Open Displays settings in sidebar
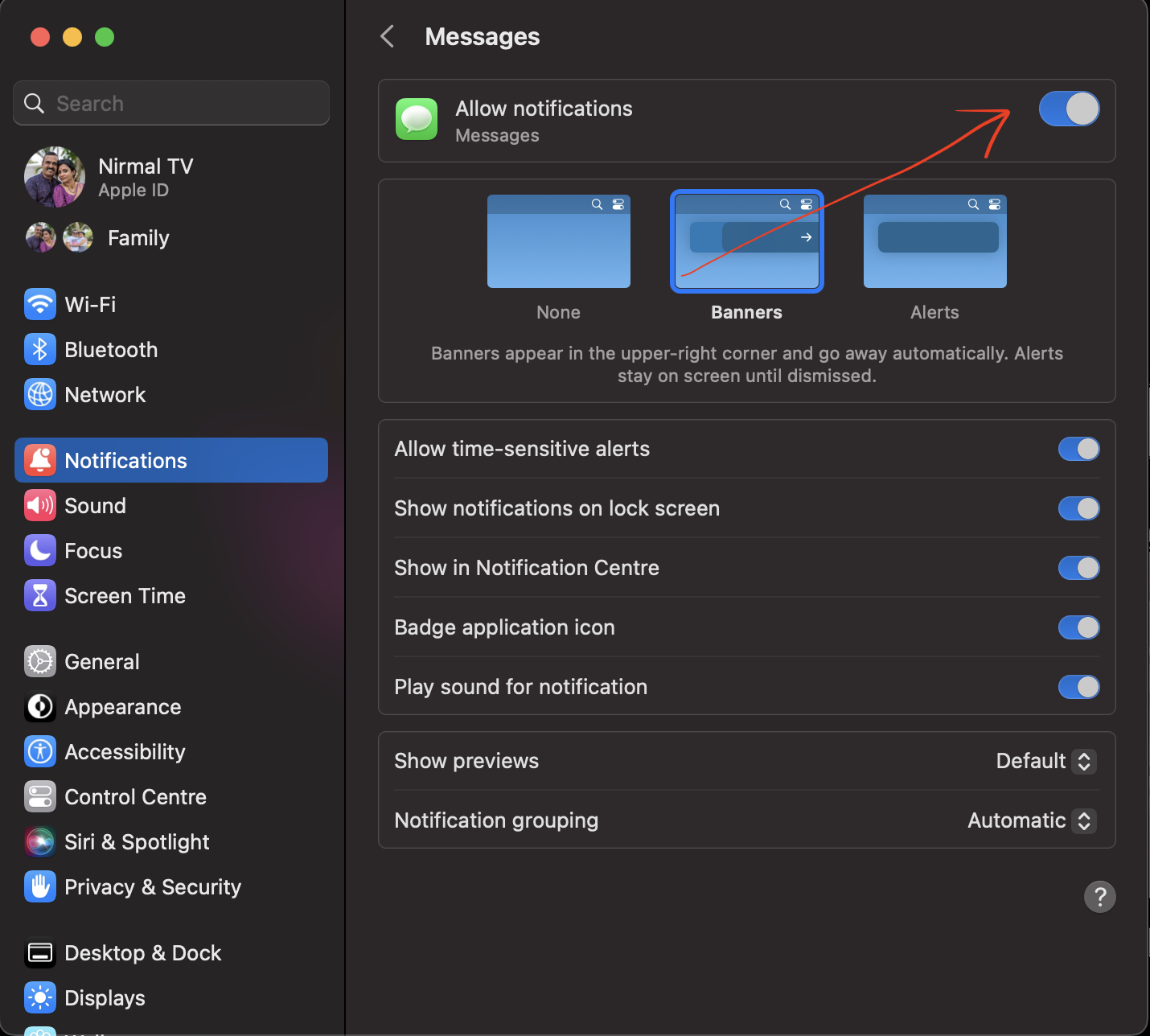 171,997
